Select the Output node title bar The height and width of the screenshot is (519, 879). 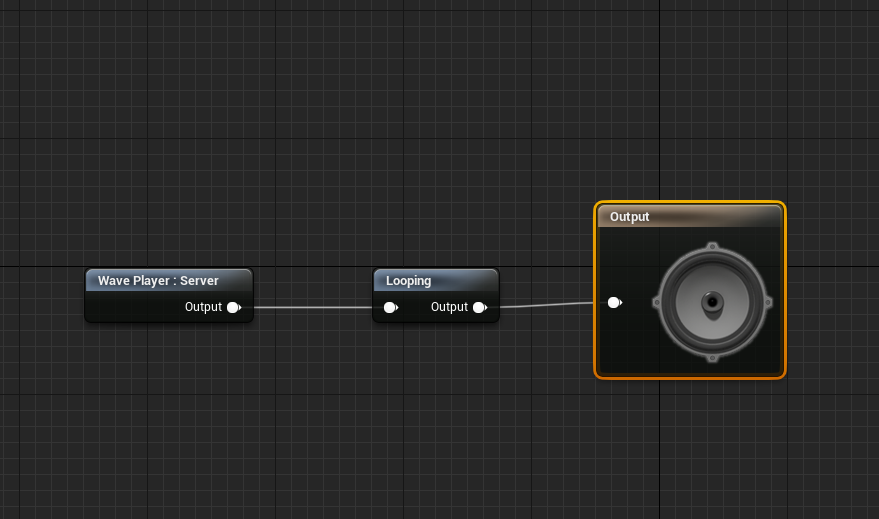pyautogui.click(x=689, y=216)
